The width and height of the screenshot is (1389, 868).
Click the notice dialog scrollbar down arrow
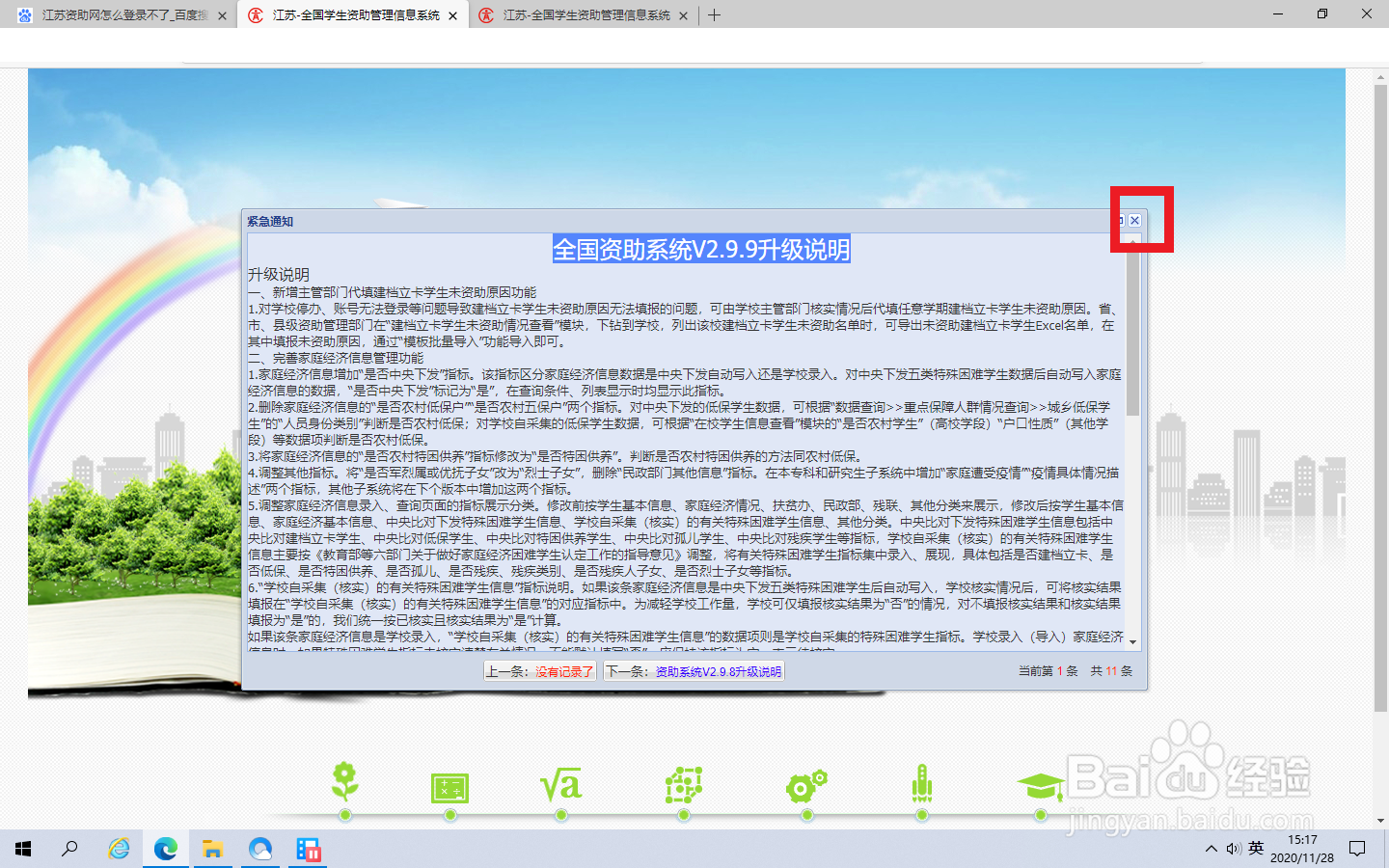tap(1133, 642)
